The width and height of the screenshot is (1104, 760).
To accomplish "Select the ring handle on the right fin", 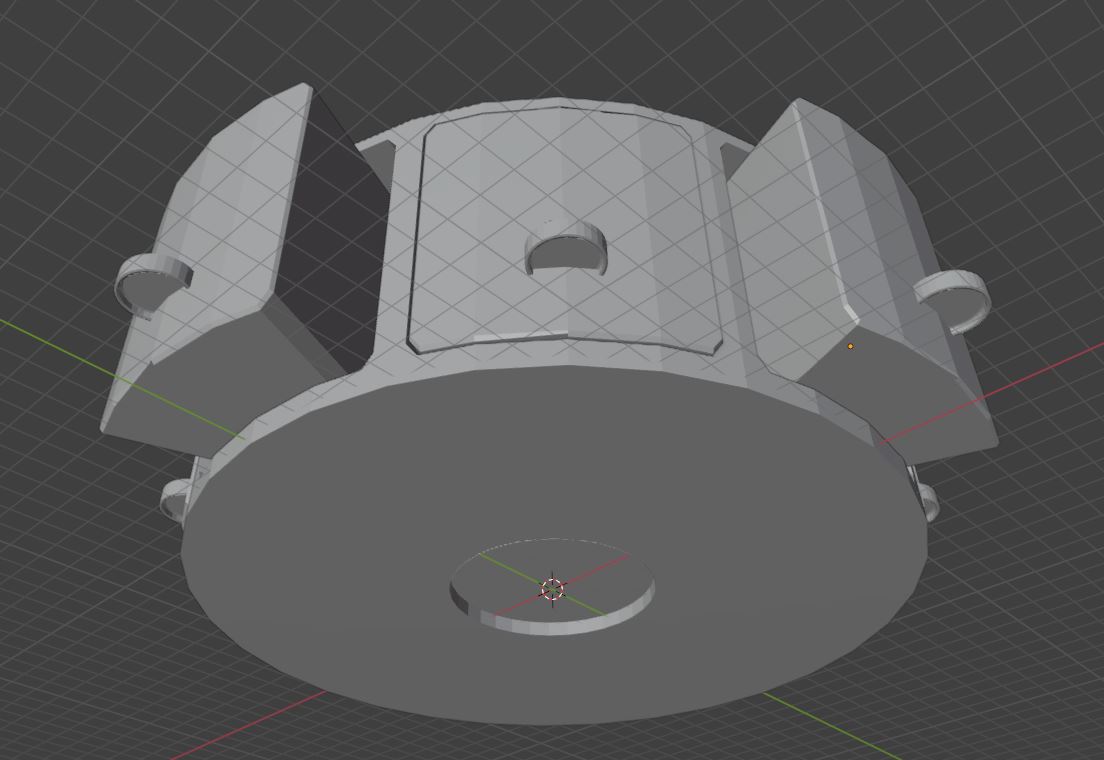I will (953, 299).
